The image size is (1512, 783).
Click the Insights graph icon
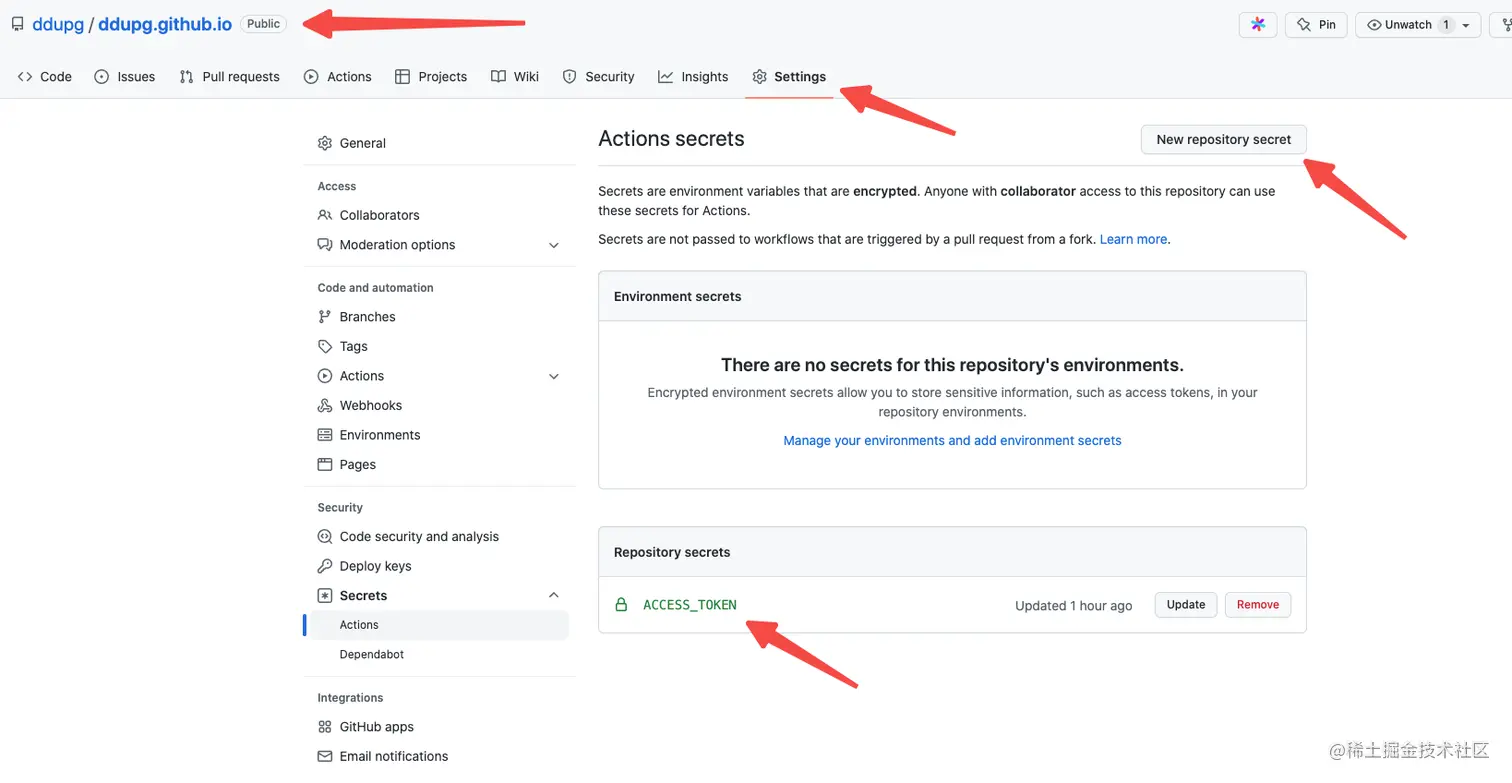tap(665, 77)
